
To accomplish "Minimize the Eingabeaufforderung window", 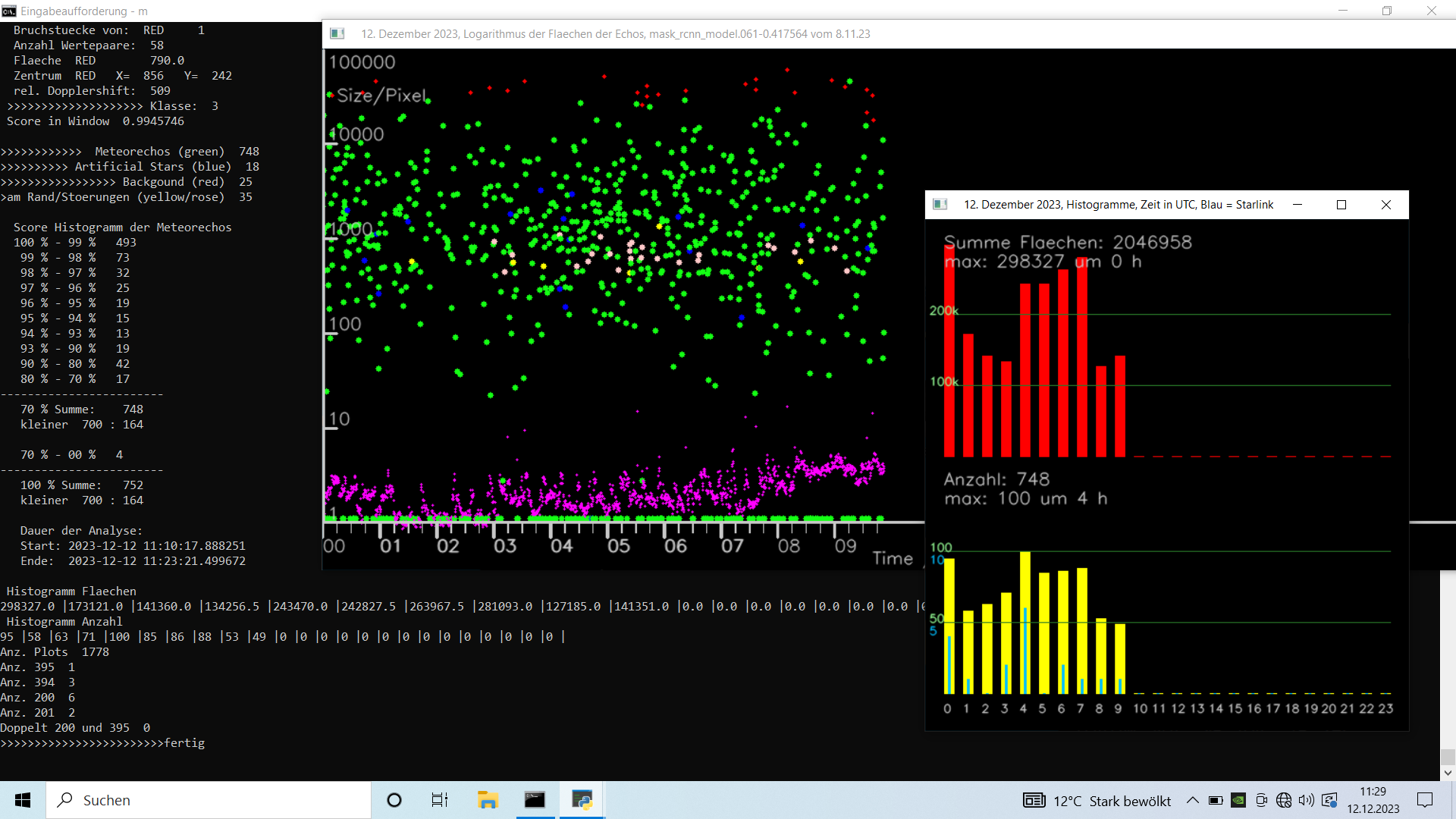I will pyautogui.click(x=1343, y=11).
